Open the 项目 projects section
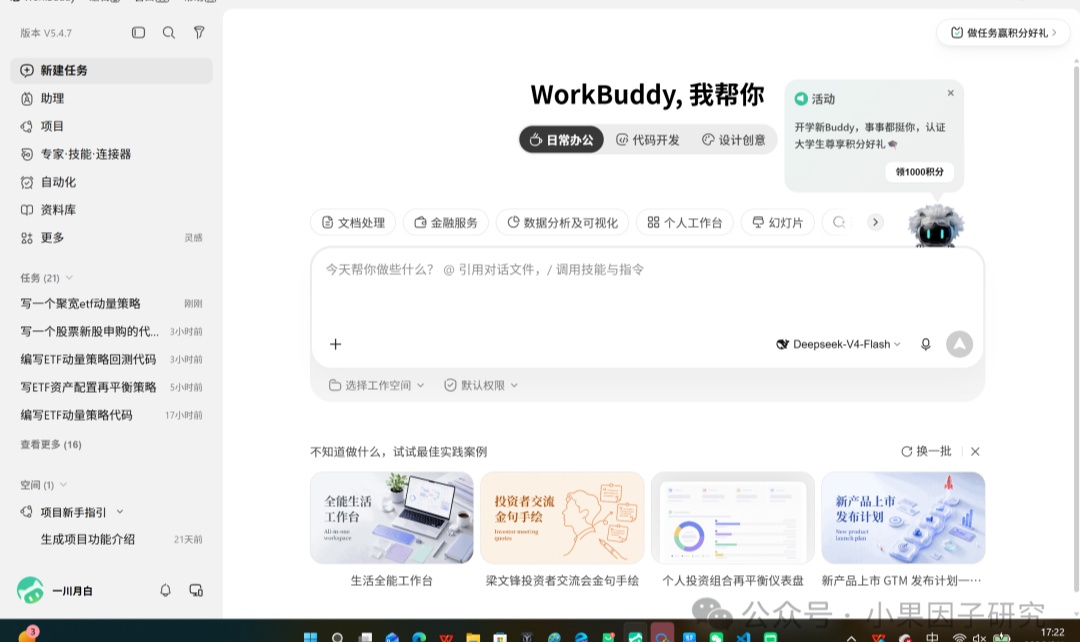Screen dimensions: 1080x642 click(x=111, y=126)
